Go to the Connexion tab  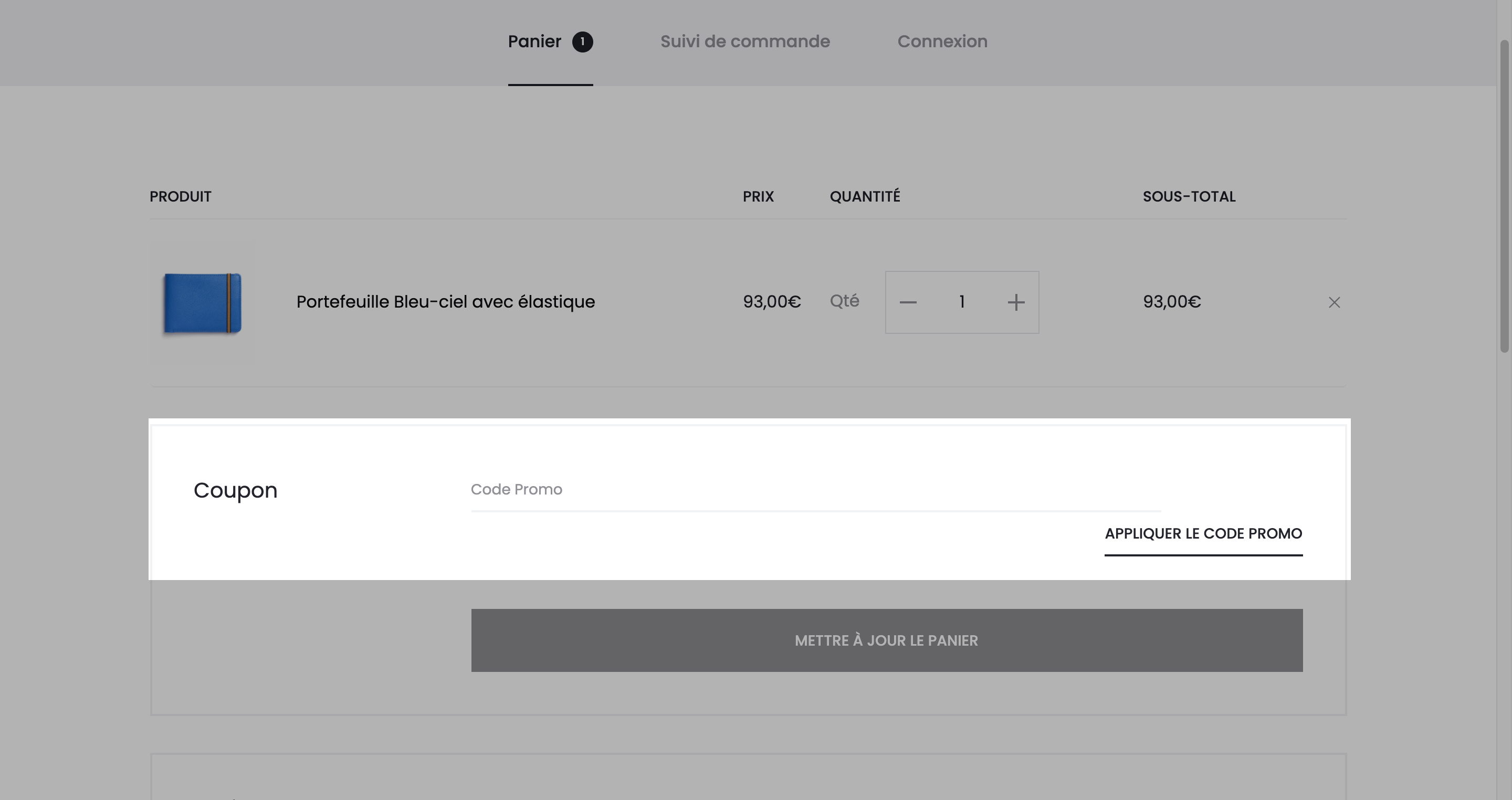pyautogui.click(x=942, y=41)
